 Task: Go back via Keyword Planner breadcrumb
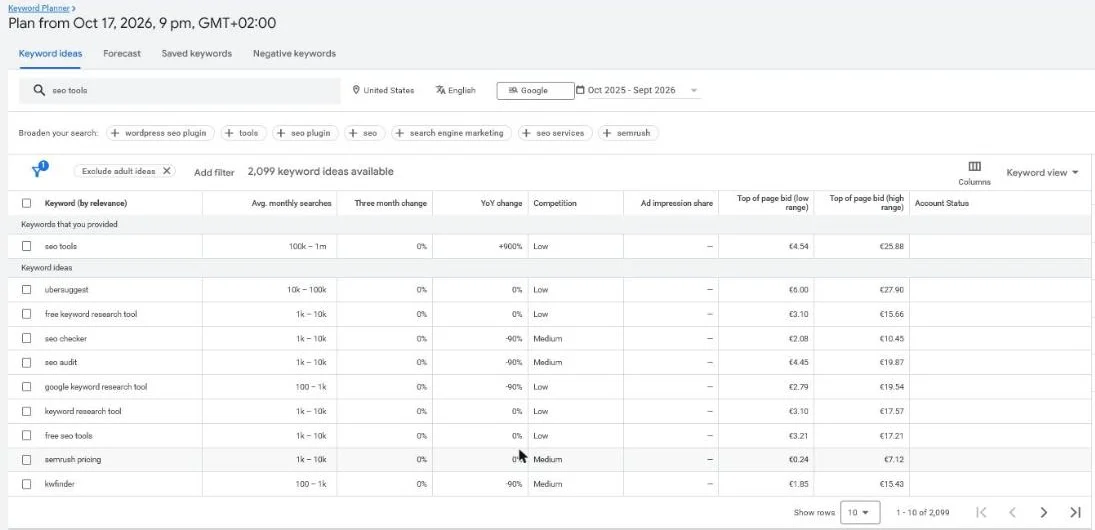(x=38, y=8)
